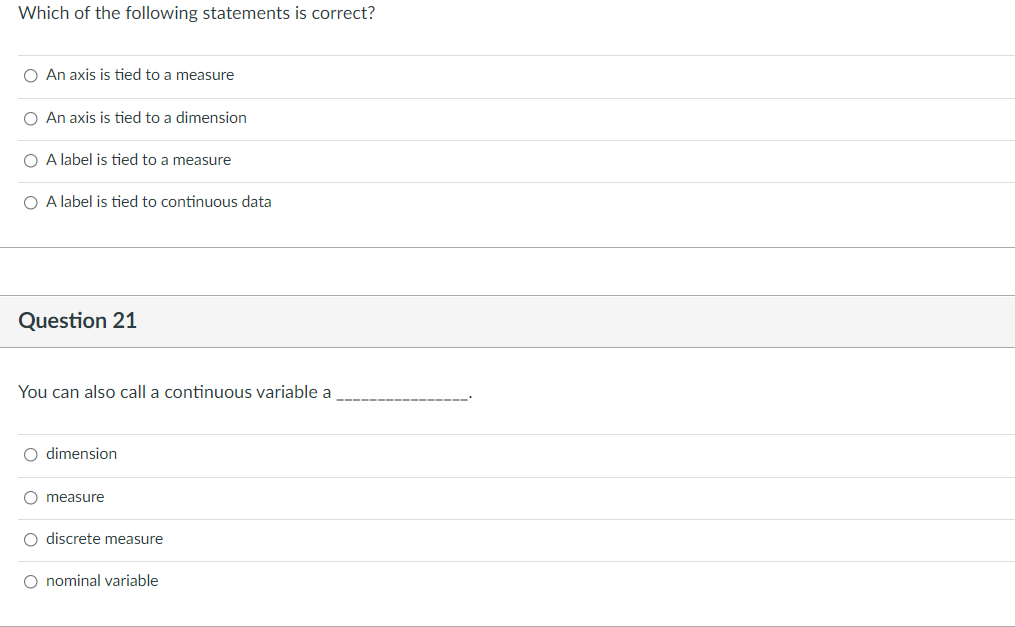Choose the "nominal variable" answer option

click(30, 581)
